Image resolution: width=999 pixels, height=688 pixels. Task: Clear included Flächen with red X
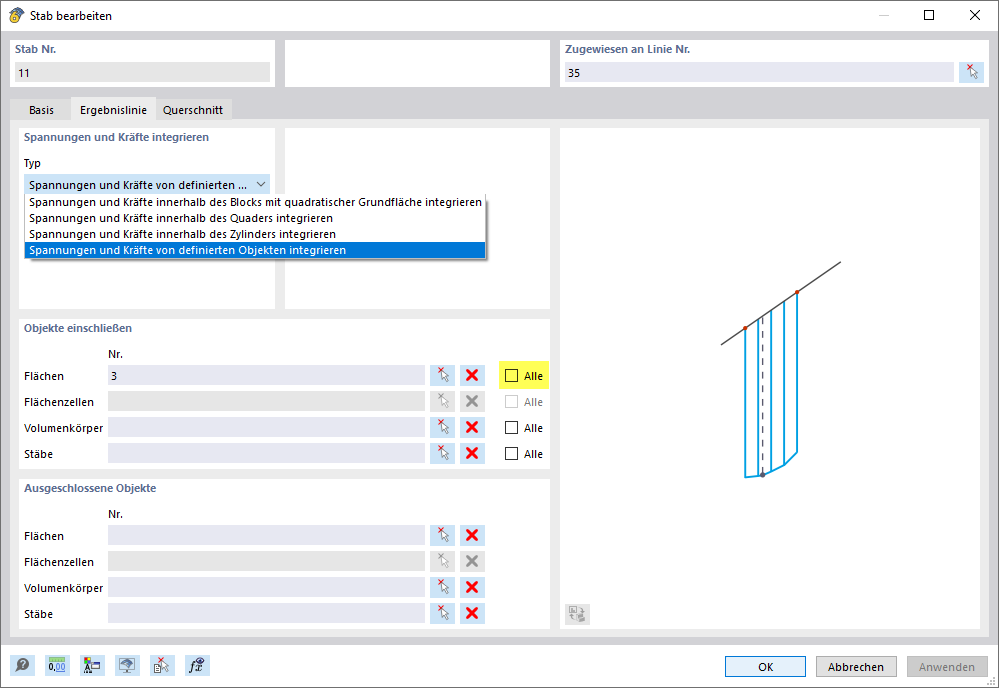pyautogui.click(x=472, y=375)
